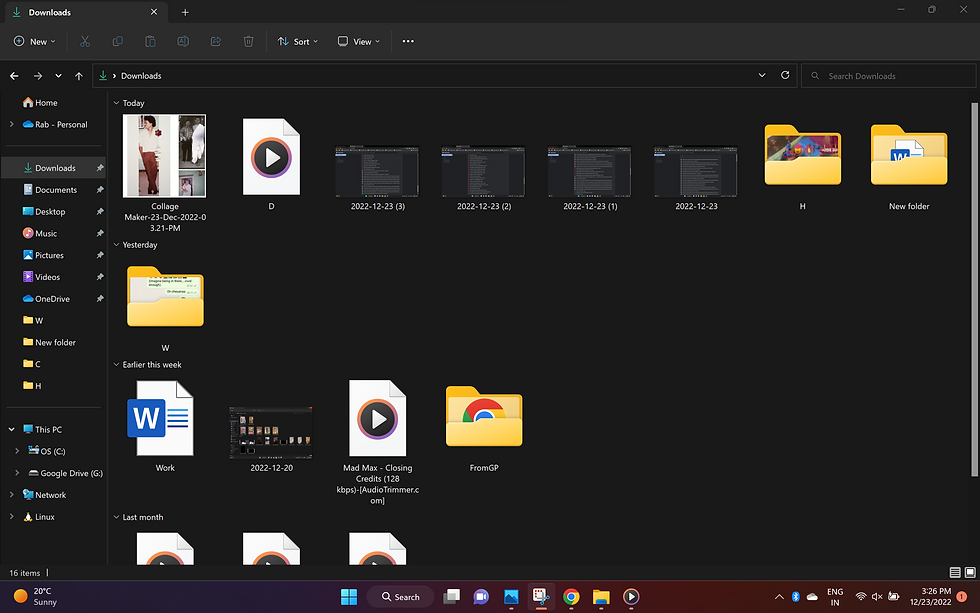Collapse the Today group
Viewport: 980px width, 613px height.
pyautogui.click(x=116, y=103)
